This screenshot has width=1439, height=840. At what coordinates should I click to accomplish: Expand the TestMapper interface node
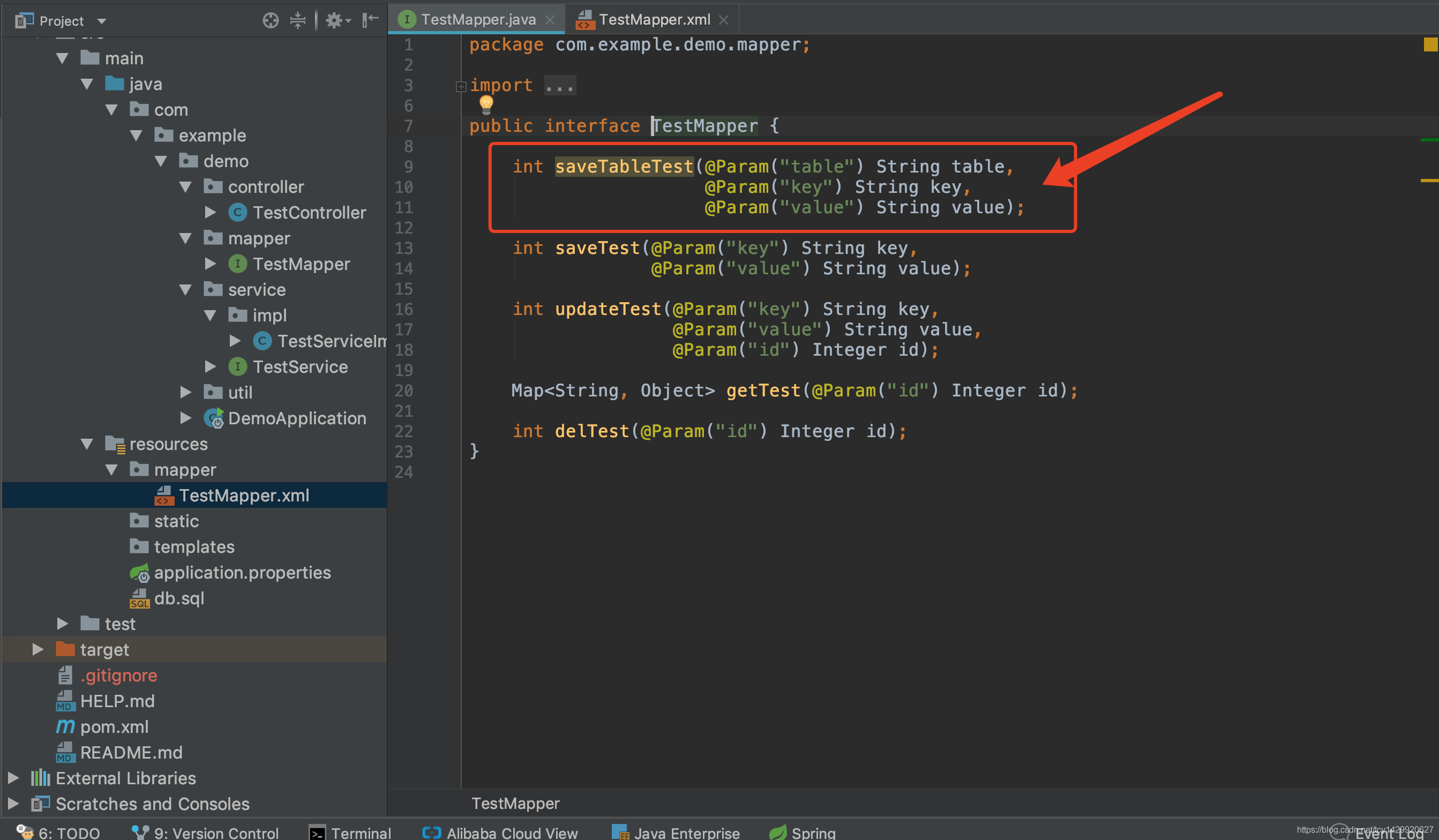210,264
